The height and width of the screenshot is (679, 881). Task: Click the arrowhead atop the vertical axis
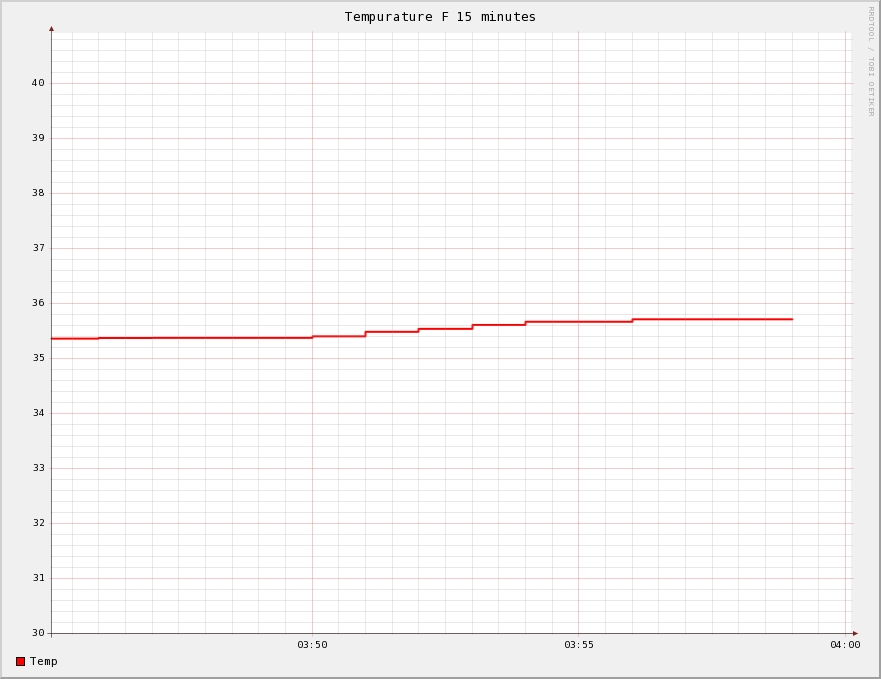point(52,28)
